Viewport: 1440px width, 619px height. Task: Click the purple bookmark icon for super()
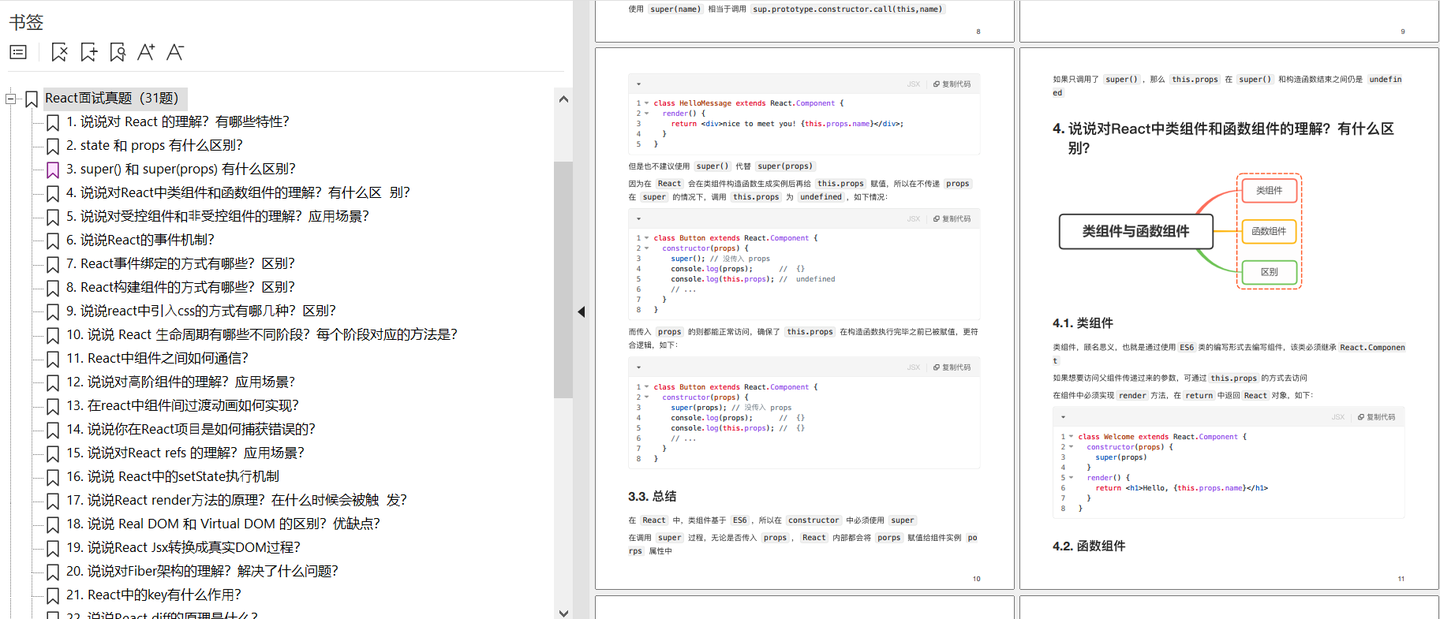tap(53, 169)
